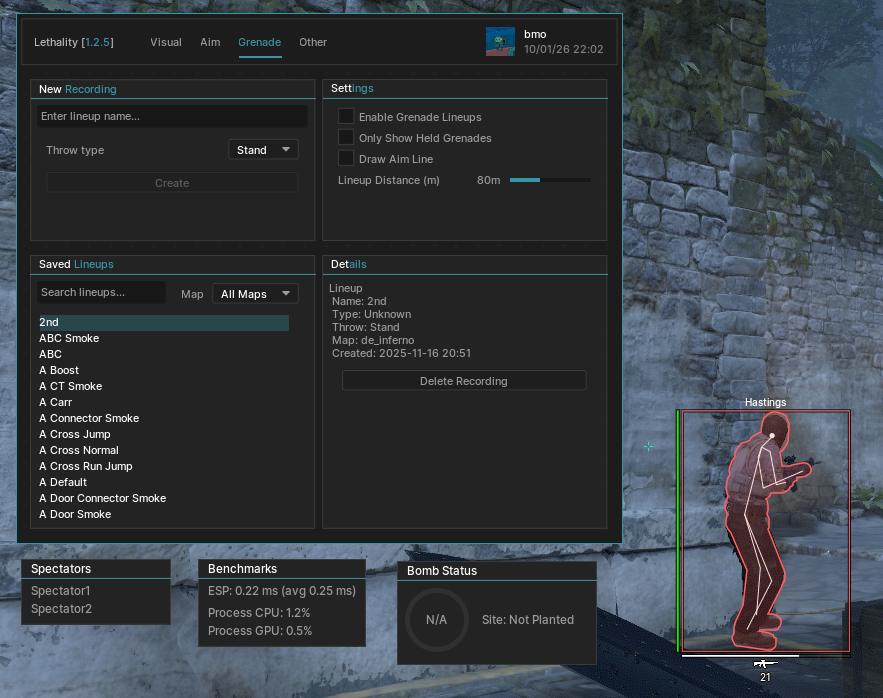The image size is (883, 698).
Task: Expand the Map All Maps dropdown
Action: [255, 294]
